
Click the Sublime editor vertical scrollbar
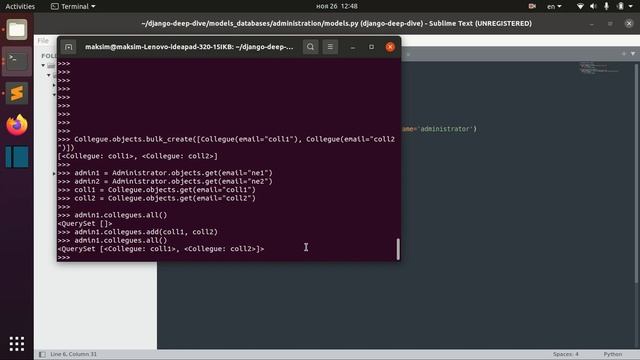click(x=636, y=173)
